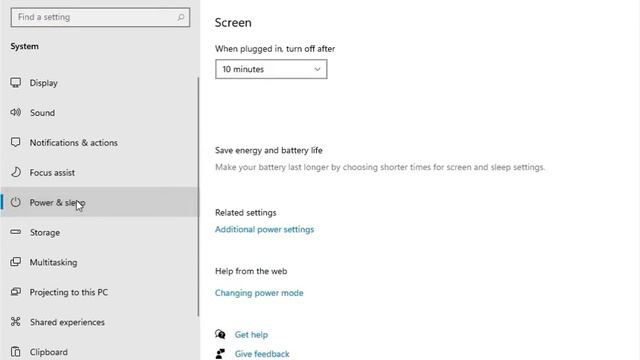
Task: Click the Get help chat icon
Action: pos(220,334)
